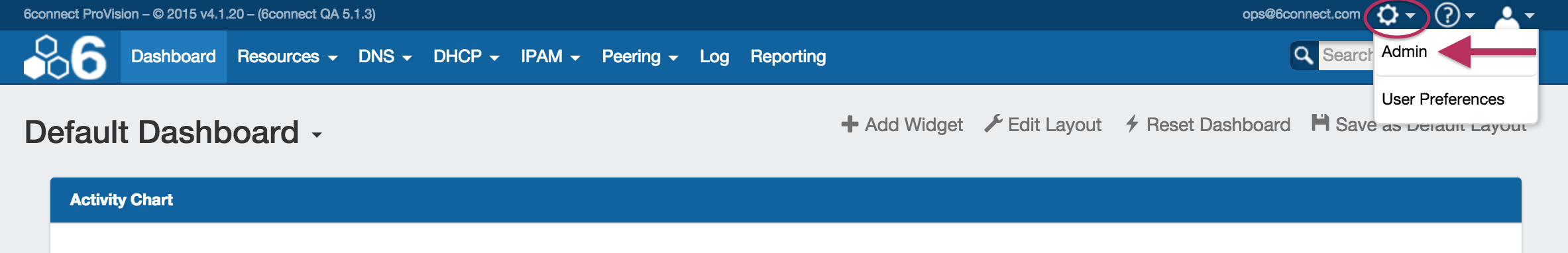Screen dimensions: 1568x253
Task: Click Edit Layout wrench icon
Action: point(993,123)
